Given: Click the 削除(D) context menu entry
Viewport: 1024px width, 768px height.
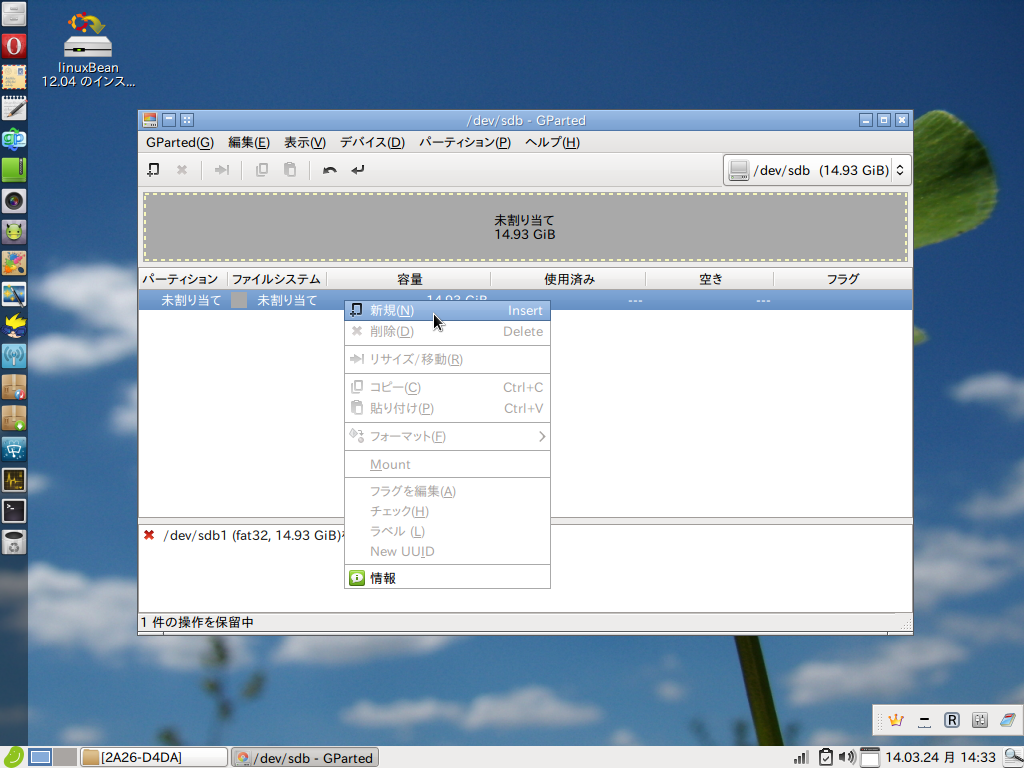Looking at the screenshot, I should pyautogui.click(x=447, y=331).
